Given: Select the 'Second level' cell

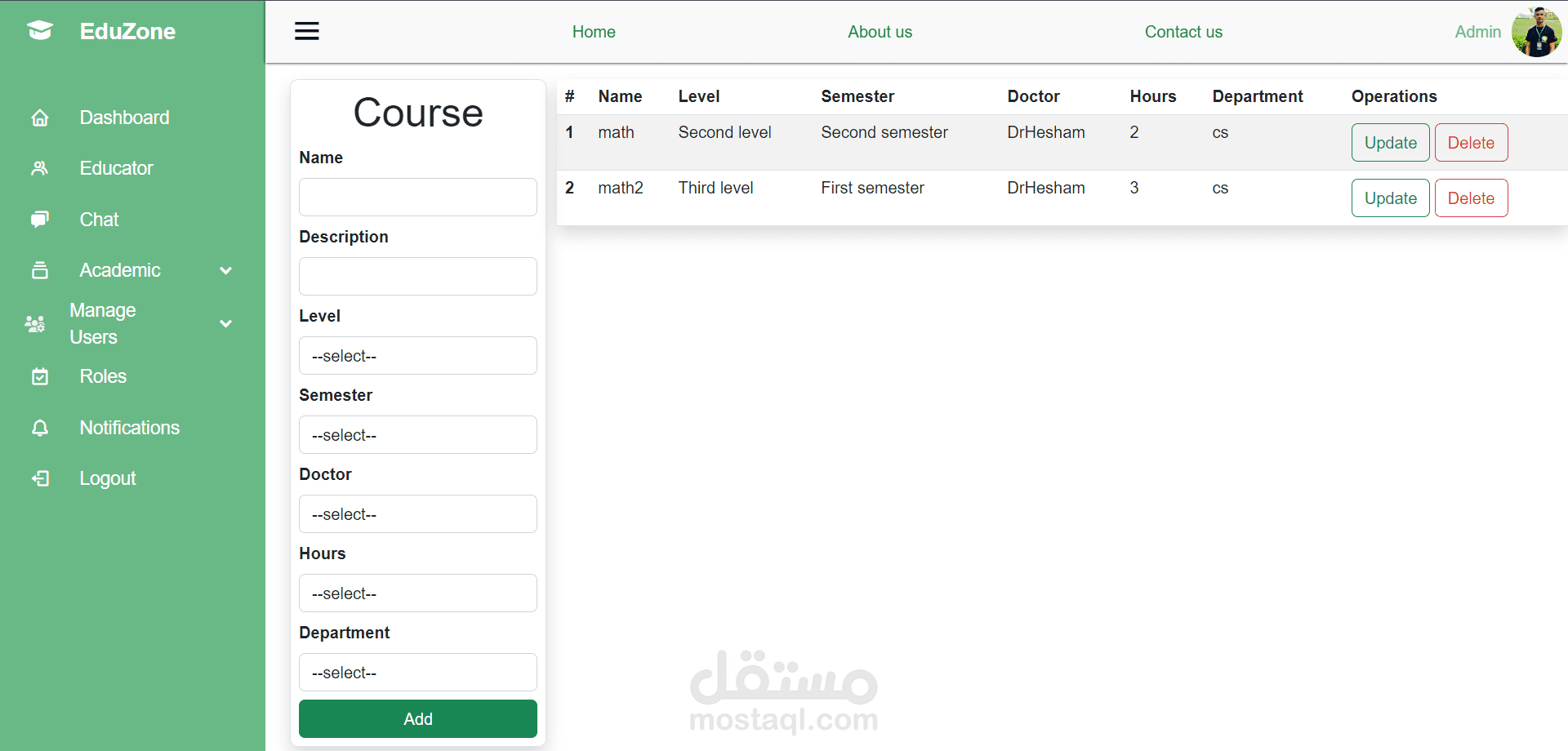Looking at the screenshot, I should (x=724, y=132).
